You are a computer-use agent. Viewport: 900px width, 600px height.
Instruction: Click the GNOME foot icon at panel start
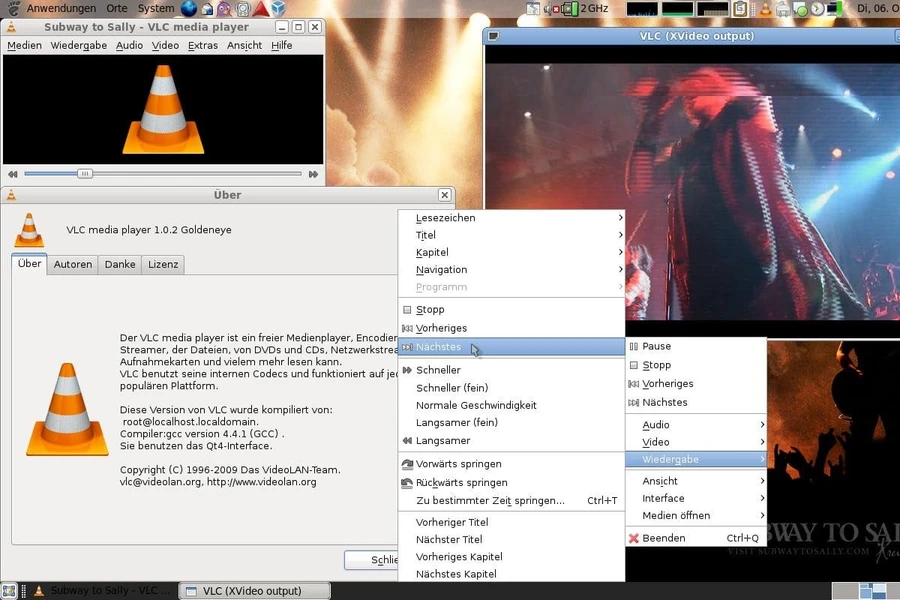(13, 8)
